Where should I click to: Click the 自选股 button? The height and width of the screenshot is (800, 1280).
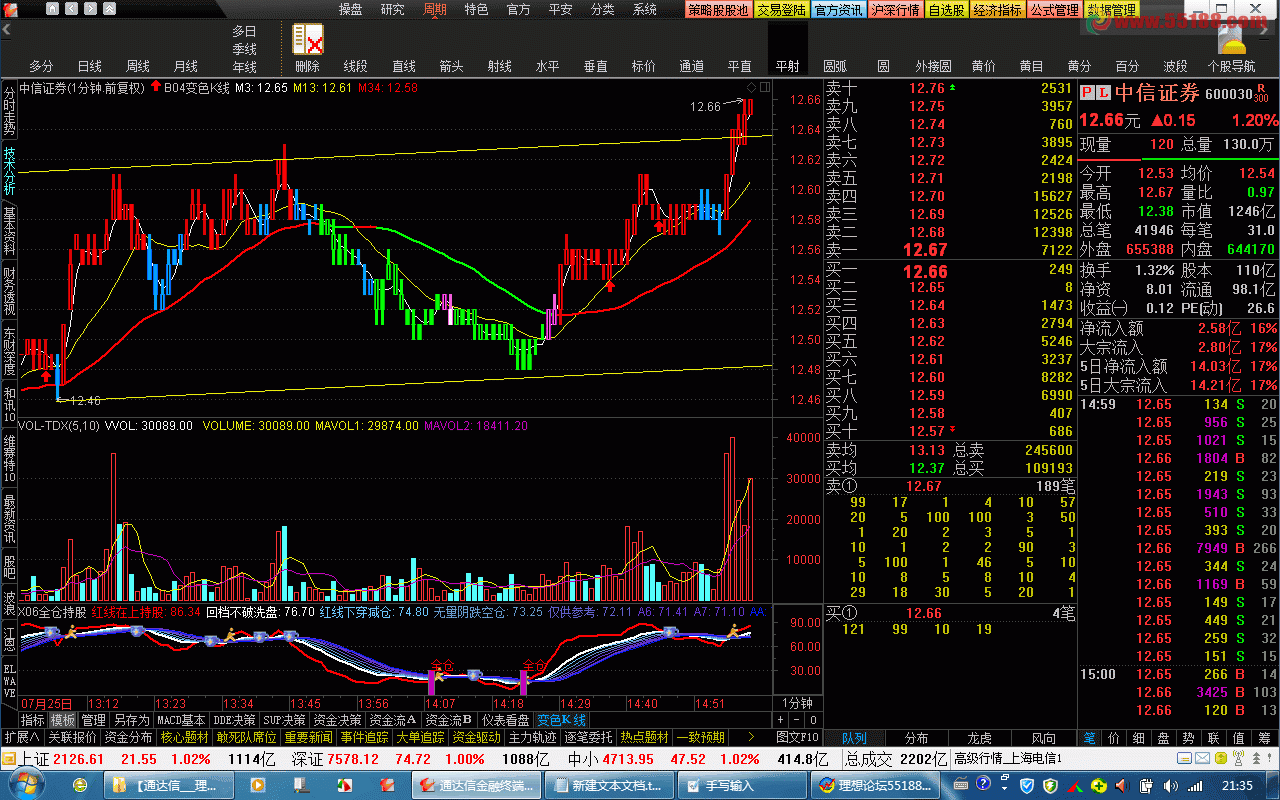(x=946, y=10)
